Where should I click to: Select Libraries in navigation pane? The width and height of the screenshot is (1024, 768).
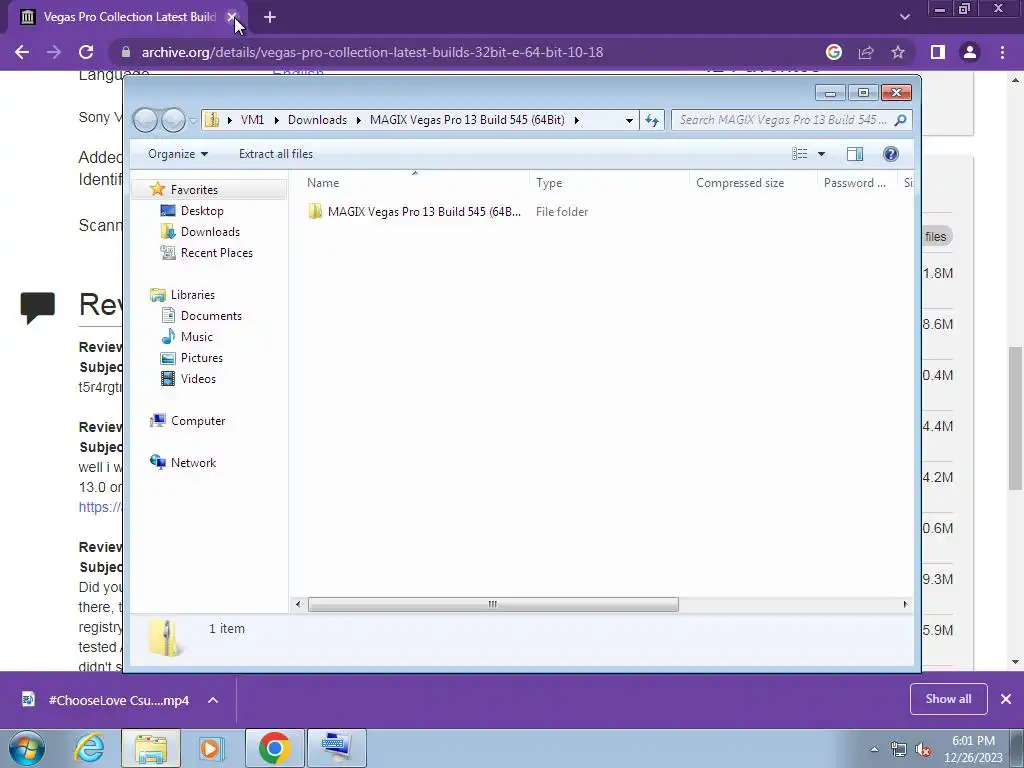coord(193,295)
